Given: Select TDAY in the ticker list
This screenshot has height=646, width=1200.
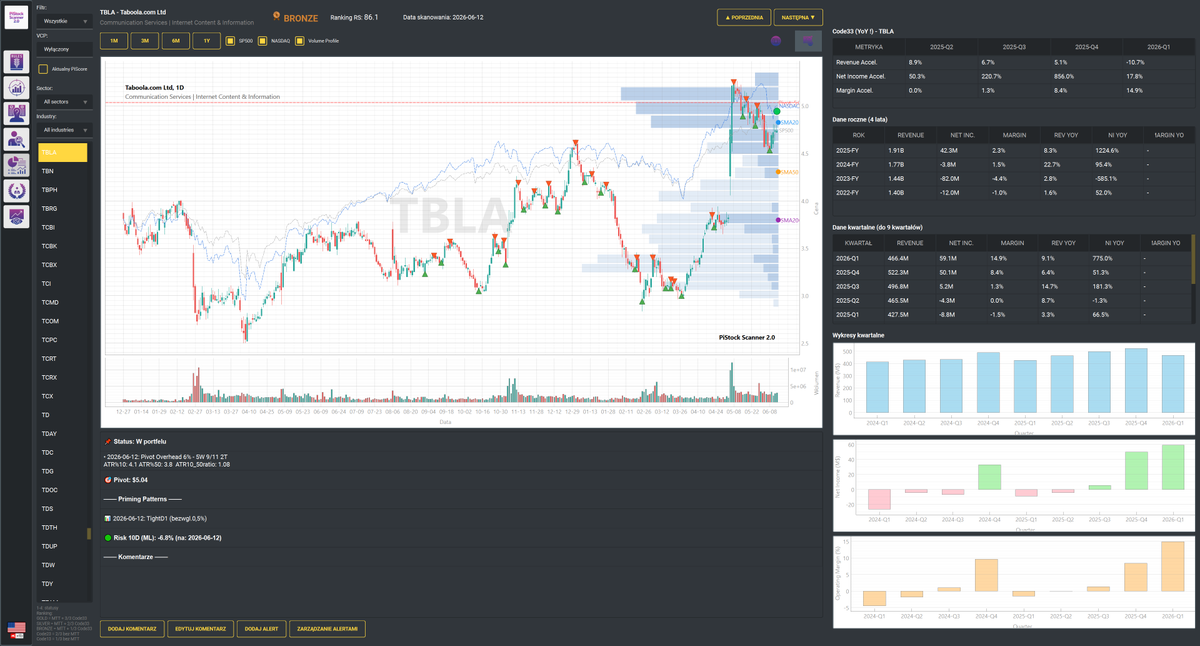Looking at the screenshot, I should tap(62, 433).
